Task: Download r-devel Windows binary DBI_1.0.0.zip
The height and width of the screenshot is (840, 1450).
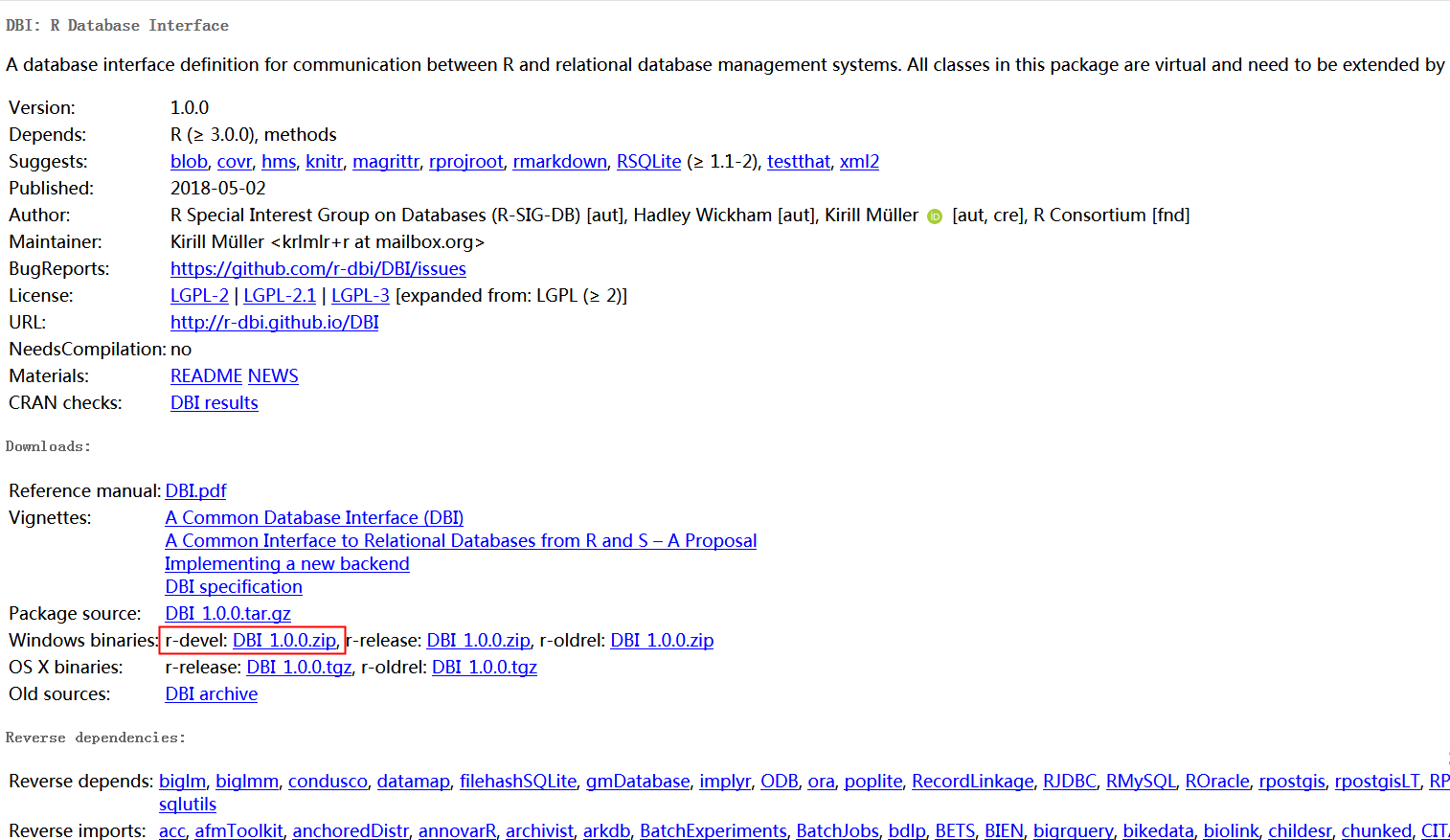Action: [284, 641]
